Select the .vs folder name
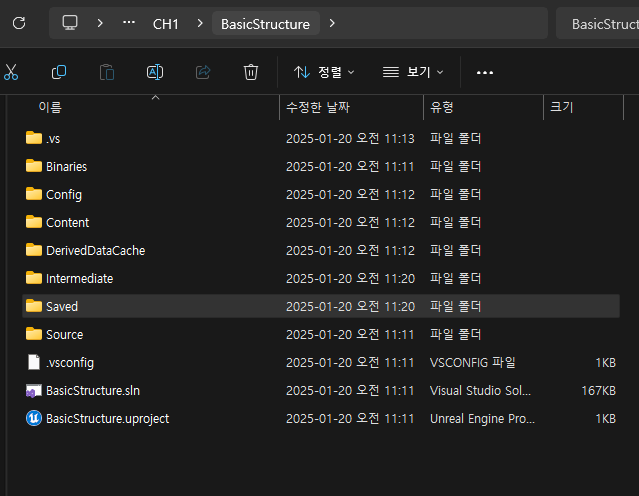The height and width of the screenshot is (496, 639). pos(53,139)
